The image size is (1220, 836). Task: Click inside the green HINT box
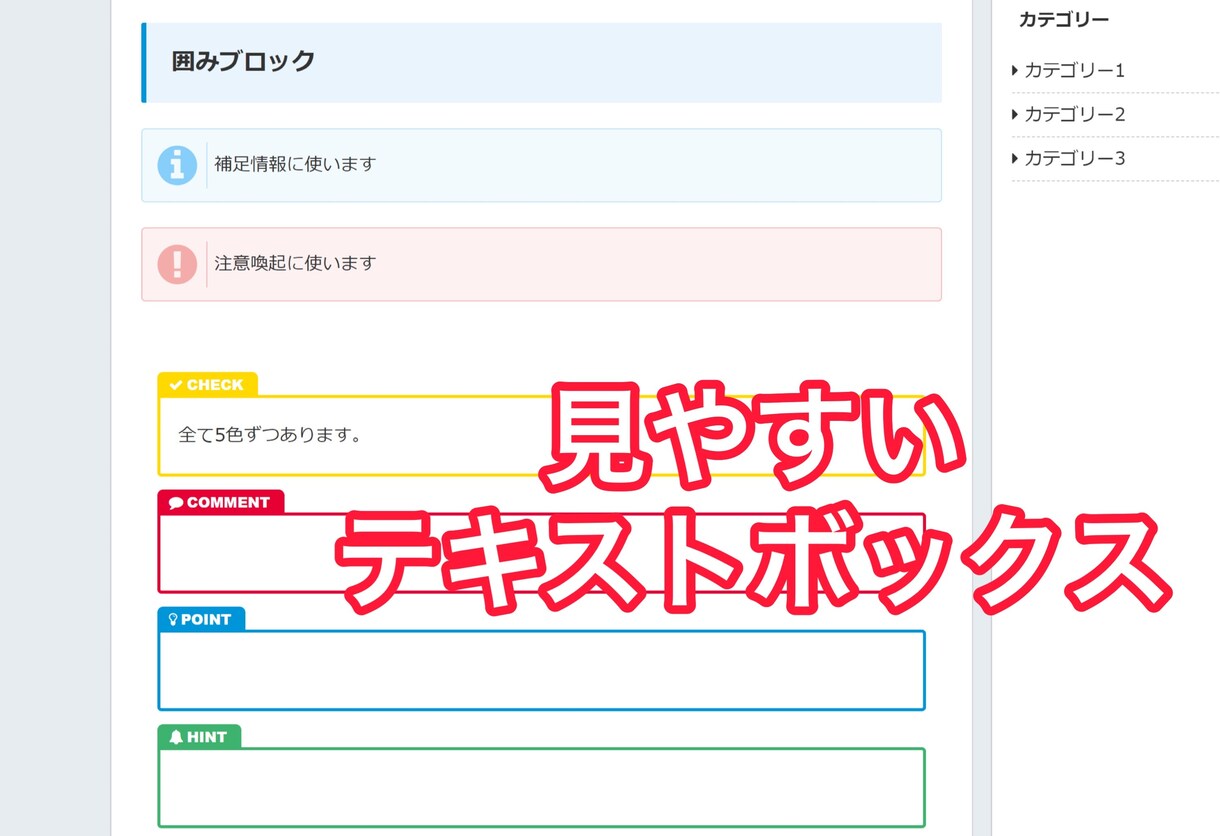pyautogui.click(x=541, y=787)
